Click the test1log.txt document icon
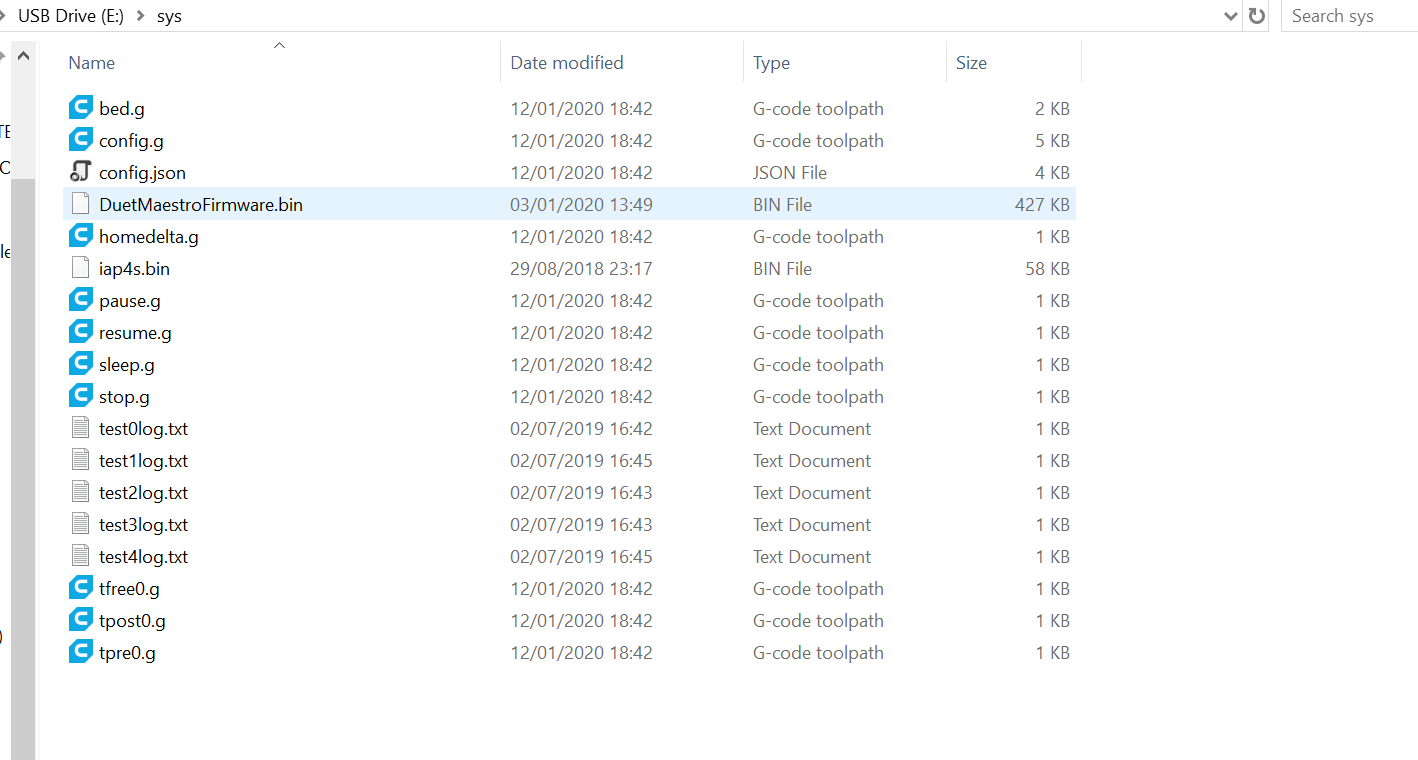Image resolution: width=1418 pixels, height=760 pixels. [81, 460]
